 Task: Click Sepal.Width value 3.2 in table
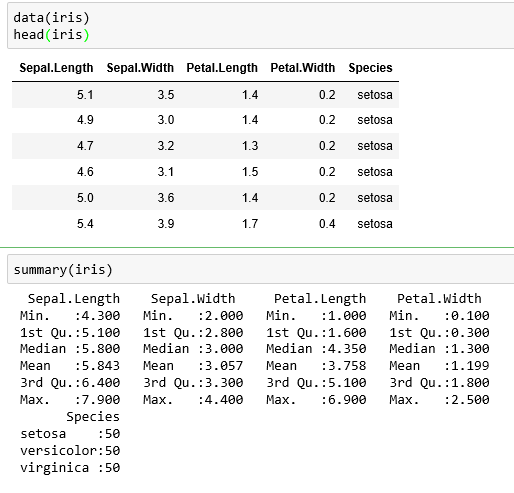[166, 146]
